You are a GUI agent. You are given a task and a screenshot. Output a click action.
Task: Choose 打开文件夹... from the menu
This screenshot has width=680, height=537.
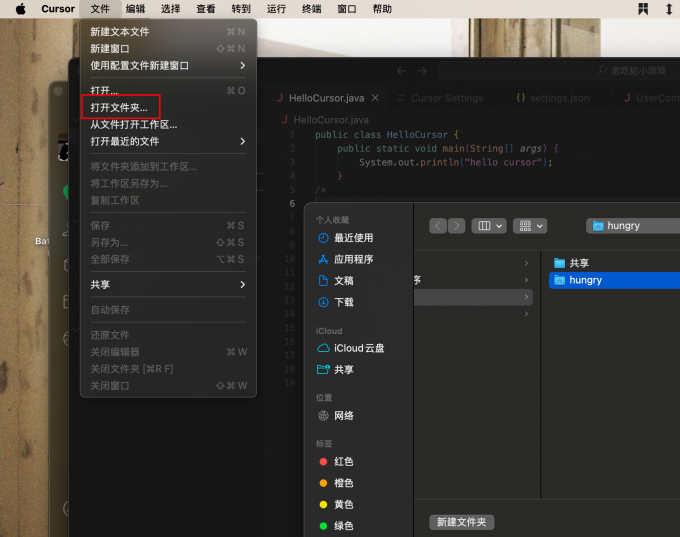119,107
